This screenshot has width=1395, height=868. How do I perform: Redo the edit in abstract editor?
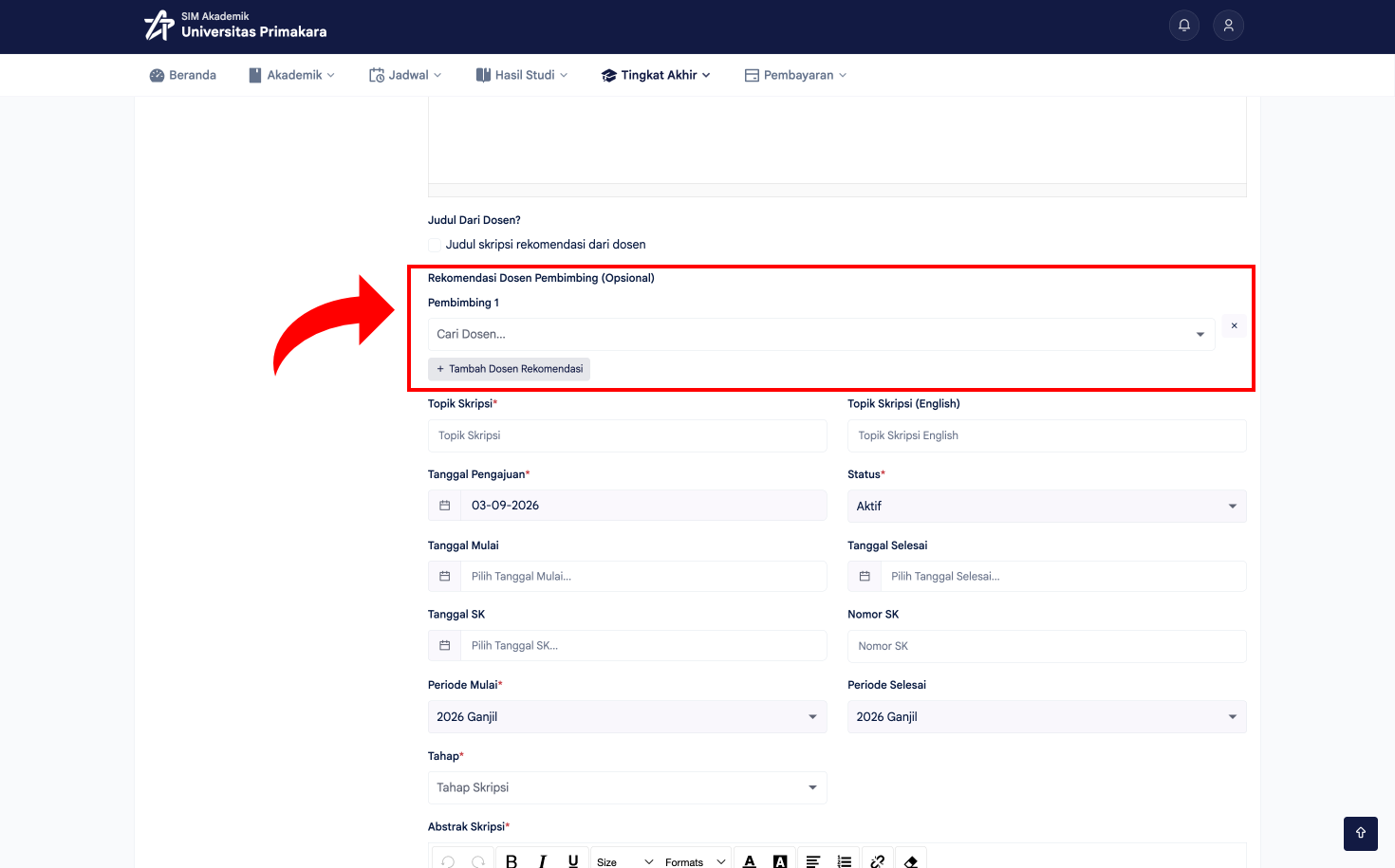click(478, 860)
